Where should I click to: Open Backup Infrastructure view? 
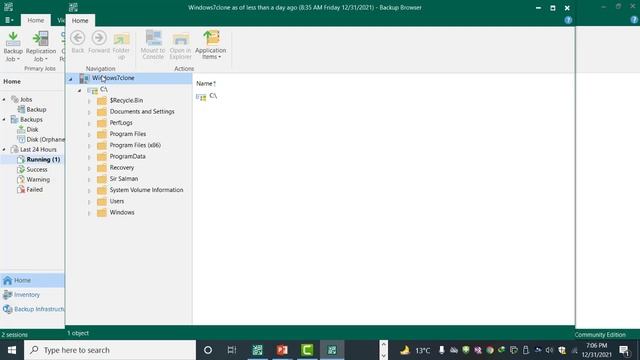click(x=32, y=309)
